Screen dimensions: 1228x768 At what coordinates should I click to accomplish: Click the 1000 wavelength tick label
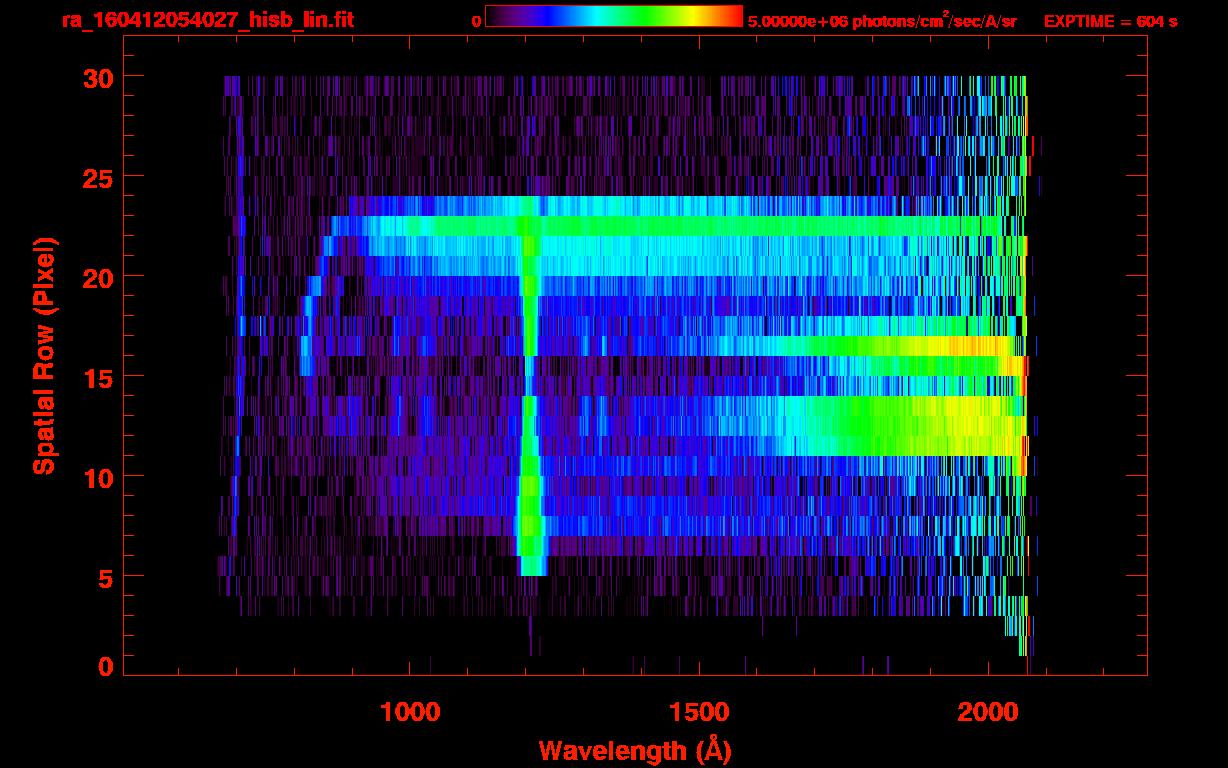pos(410,711)
